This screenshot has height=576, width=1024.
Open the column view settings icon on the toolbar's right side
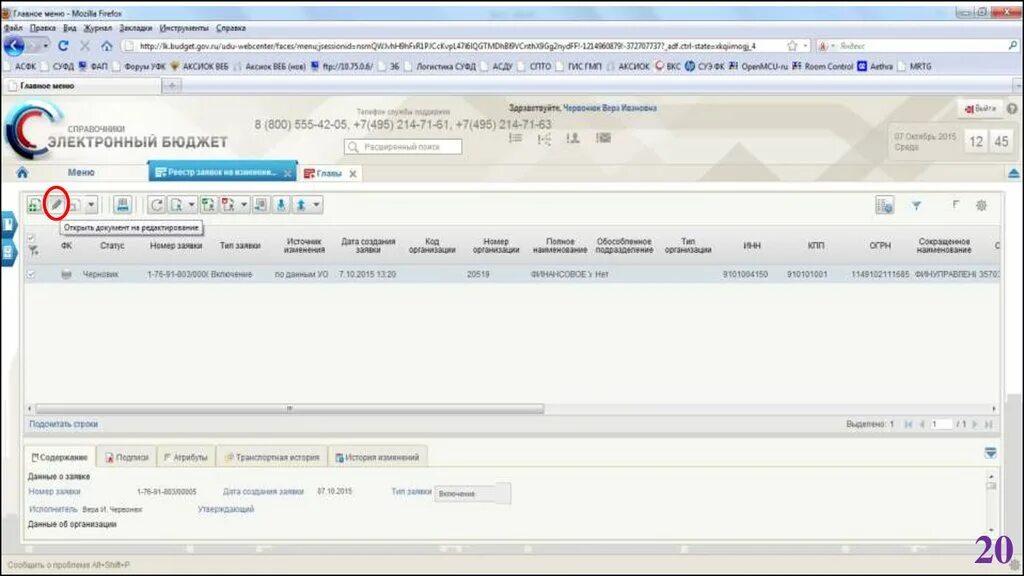pos(884,205)
